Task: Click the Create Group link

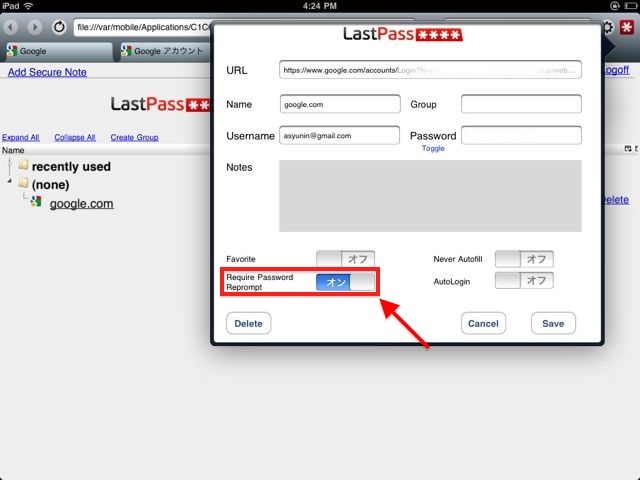Action: tap(134, 138)
